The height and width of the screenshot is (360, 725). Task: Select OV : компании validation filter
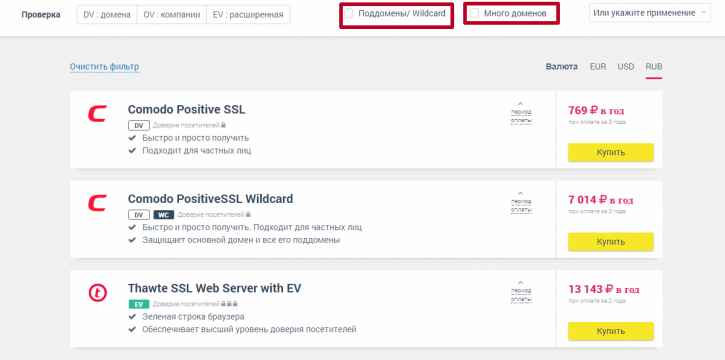172,15
